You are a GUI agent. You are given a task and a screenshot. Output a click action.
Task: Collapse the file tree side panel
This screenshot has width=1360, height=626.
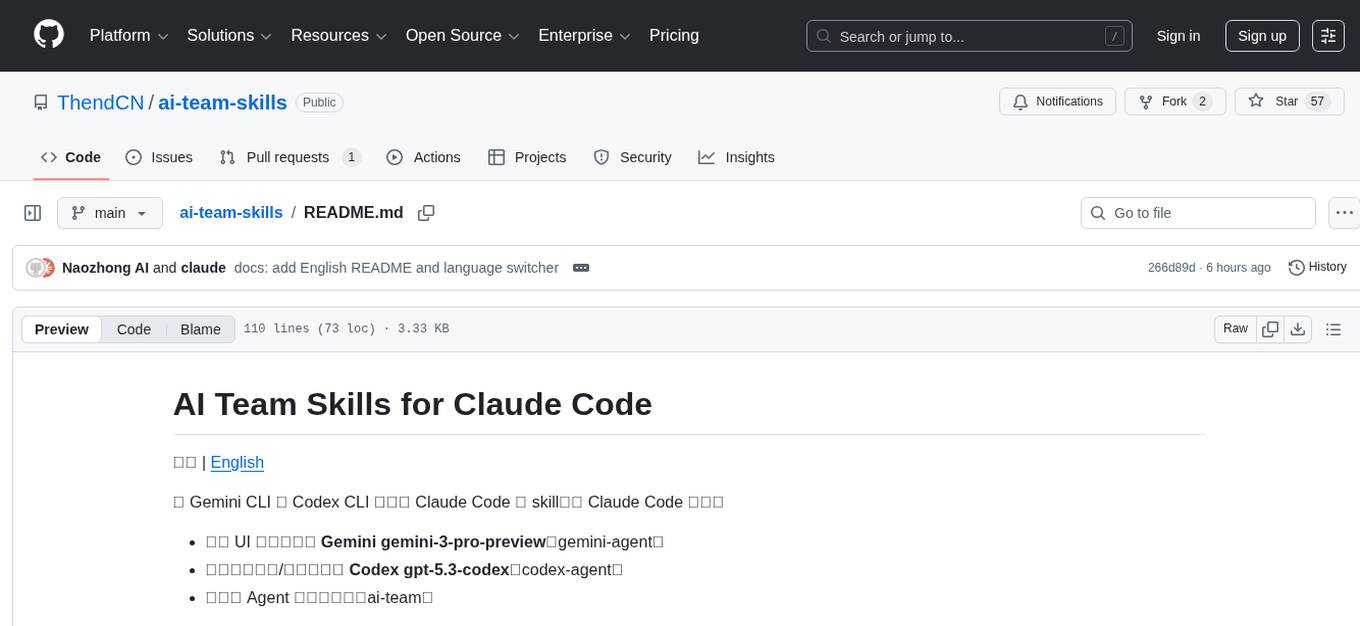(33, 213)
